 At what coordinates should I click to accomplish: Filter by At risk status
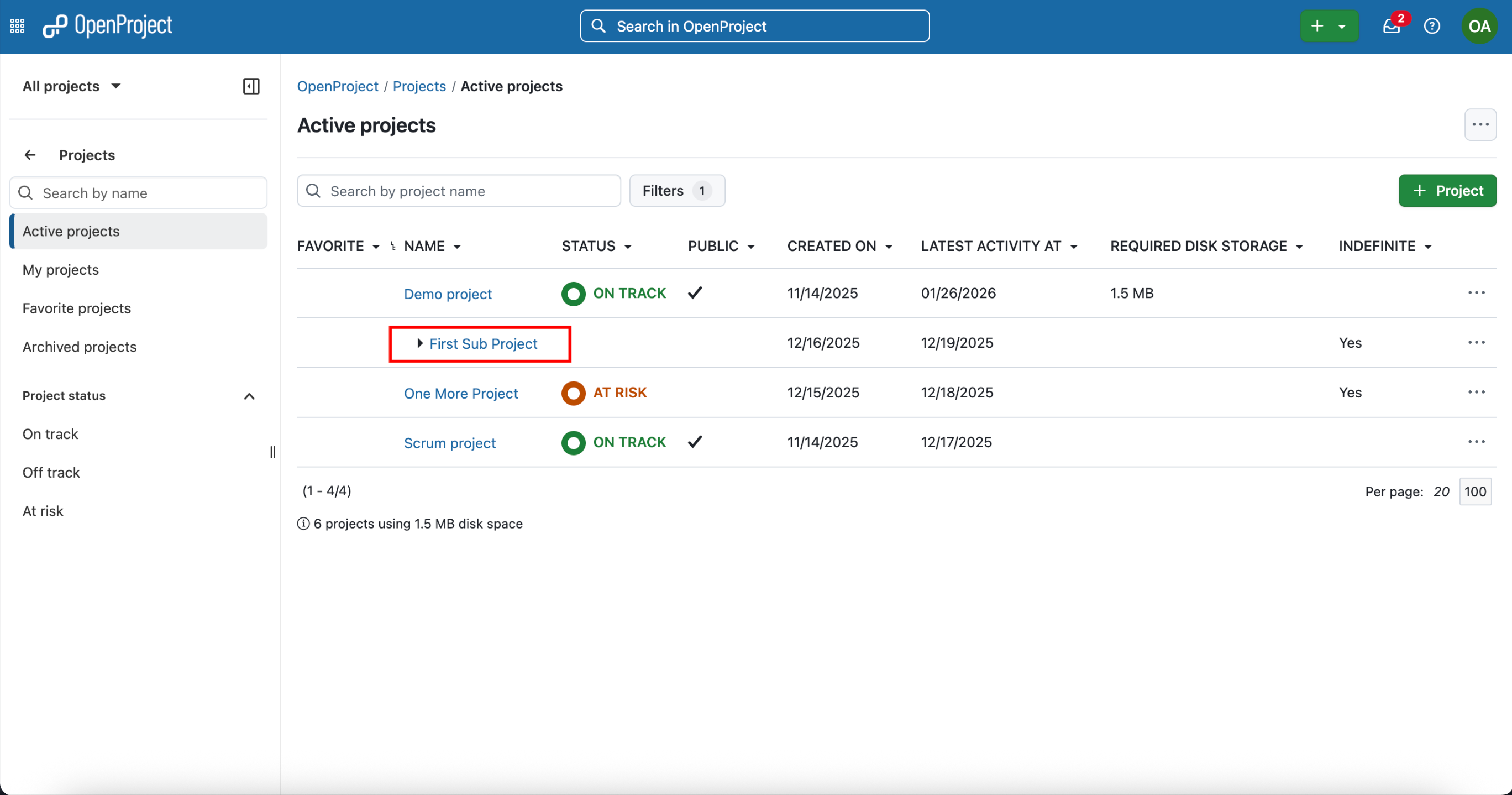139,511
